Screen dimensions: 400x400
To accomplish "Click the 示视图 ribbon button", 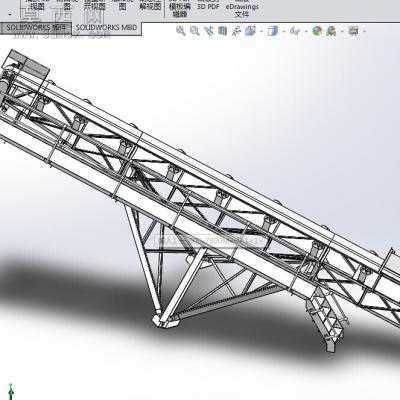I will pyautogui.click(x=94, y=6).
